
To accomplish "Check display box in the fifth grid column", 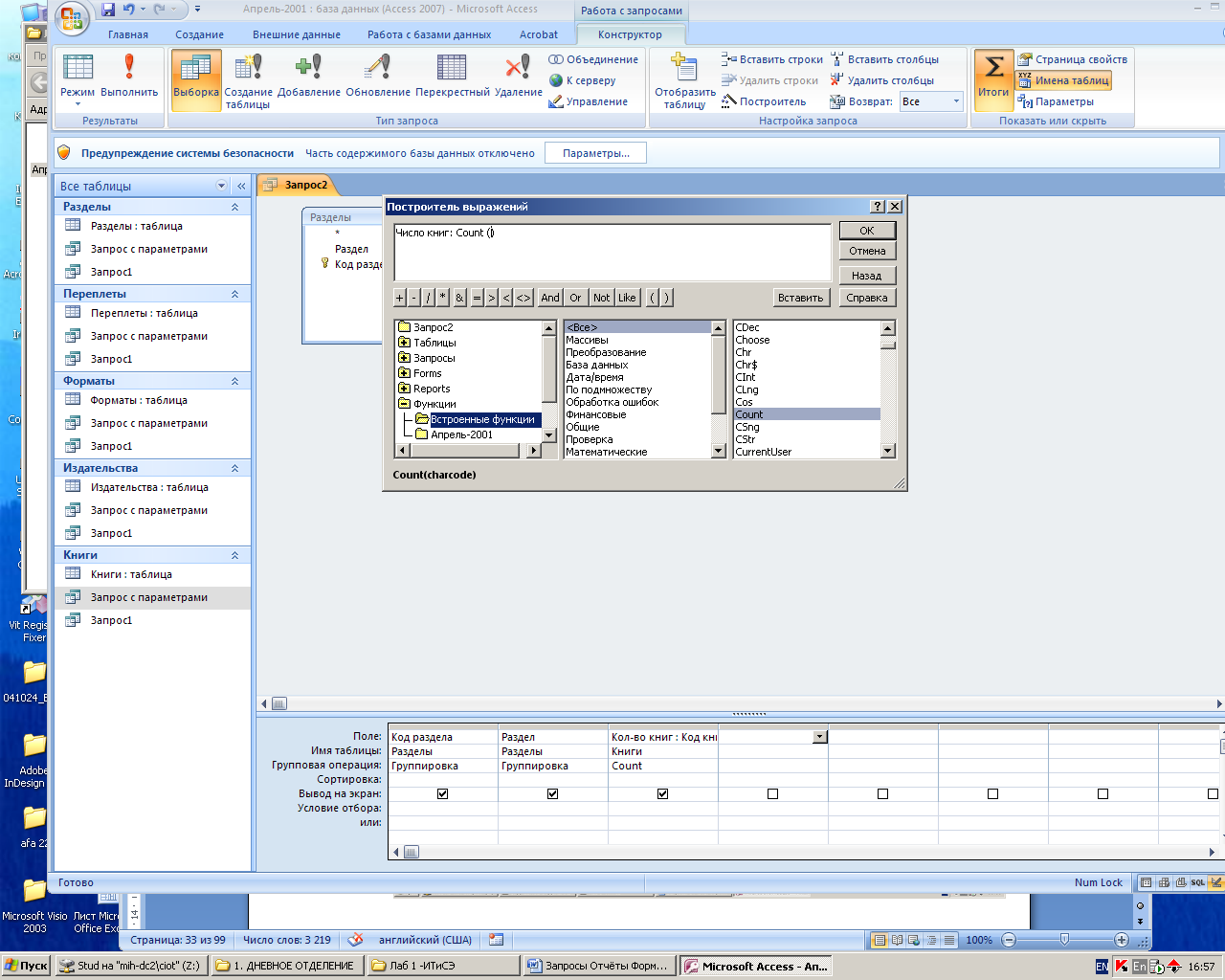I will click(882, 794).
